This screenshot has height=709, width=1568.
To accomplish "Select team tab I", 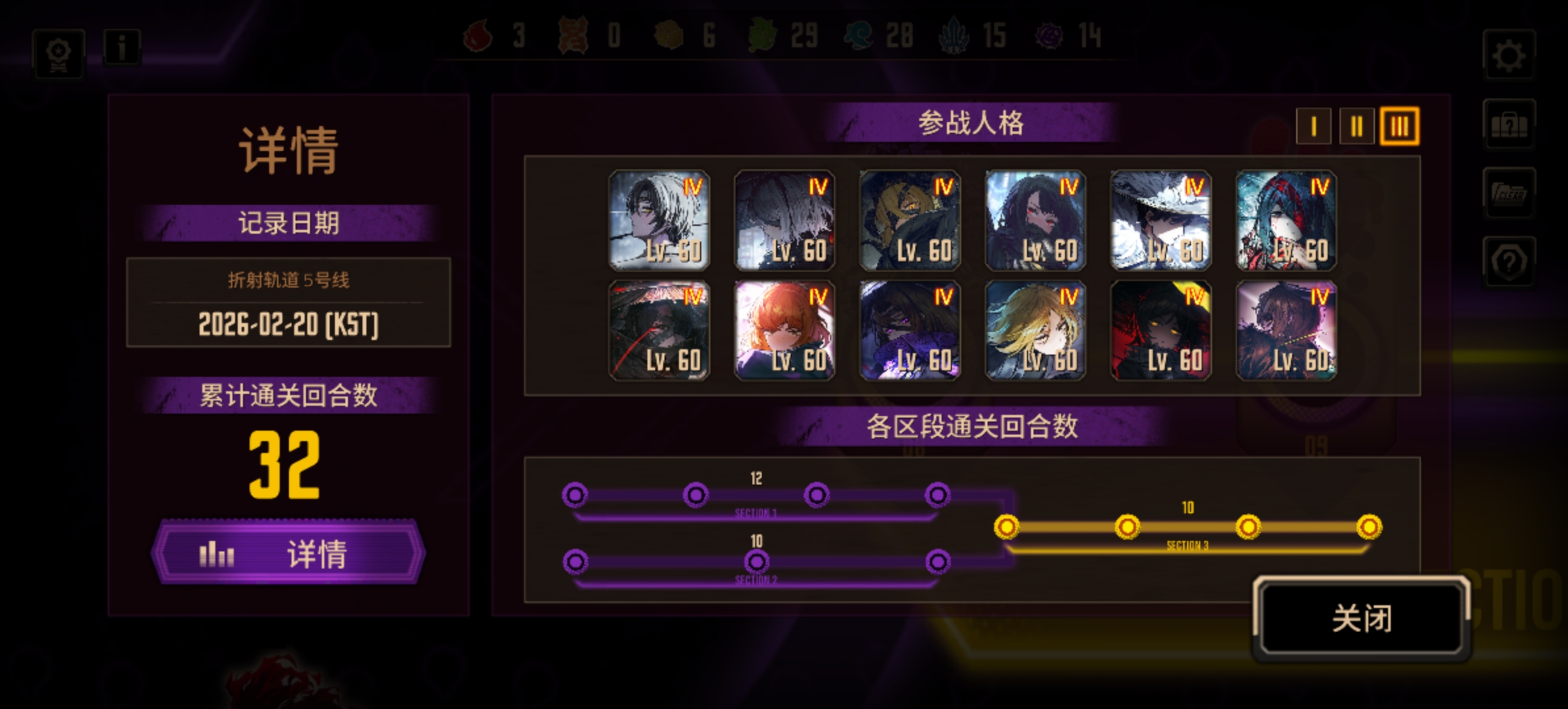I will (x=1313, y=126).
